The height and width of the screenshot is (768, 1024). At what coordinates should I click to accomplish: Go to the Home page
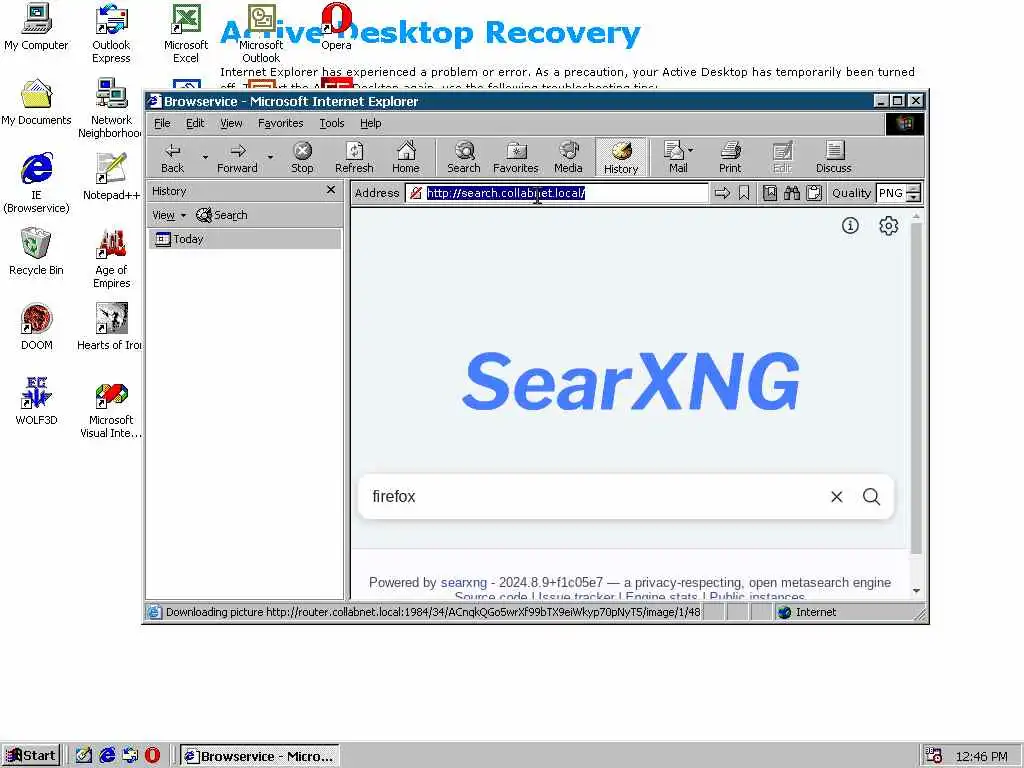tap(406, 158)
